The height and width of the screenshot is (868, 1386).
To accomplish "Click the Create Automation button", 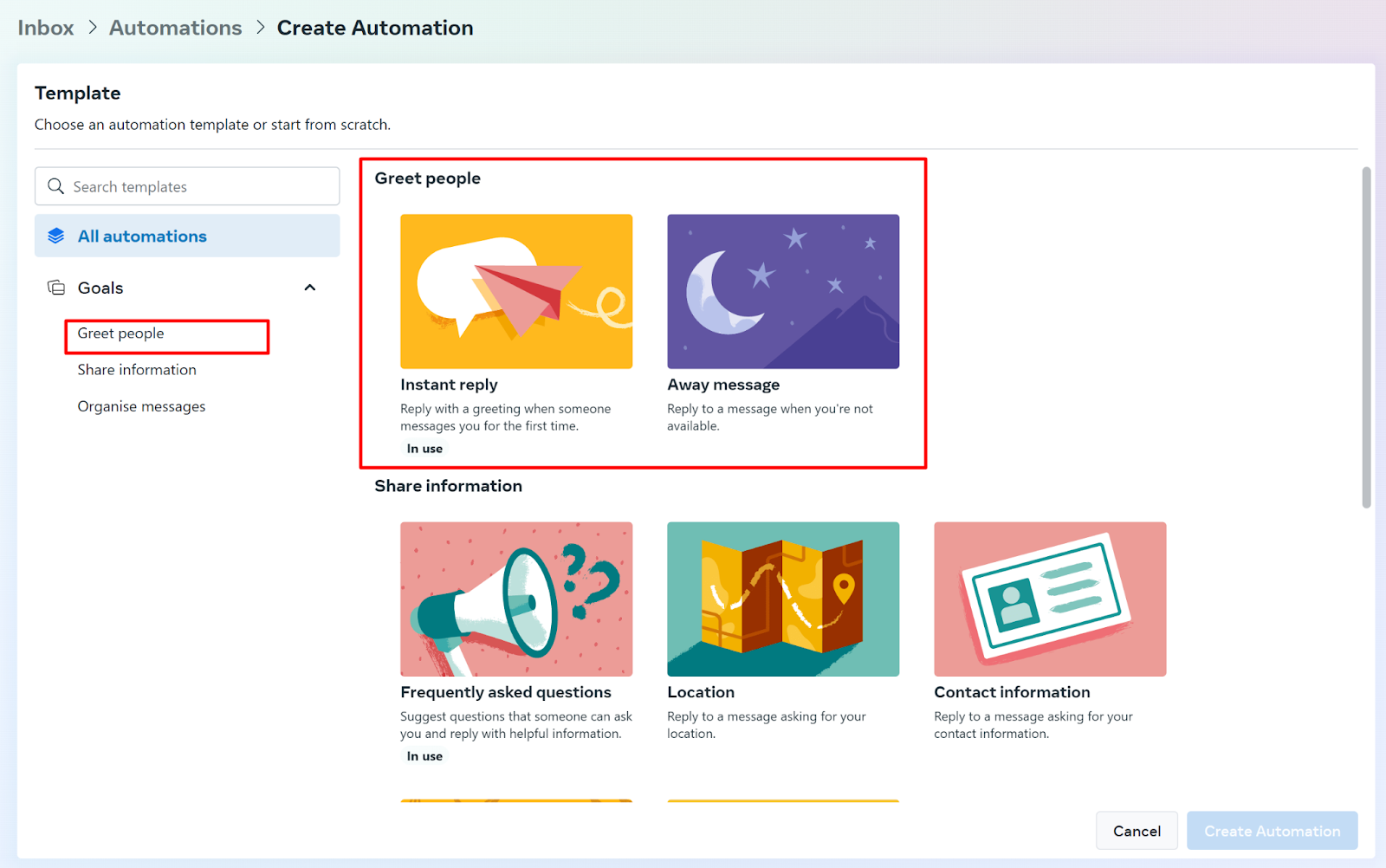I will click(1272, 831).
